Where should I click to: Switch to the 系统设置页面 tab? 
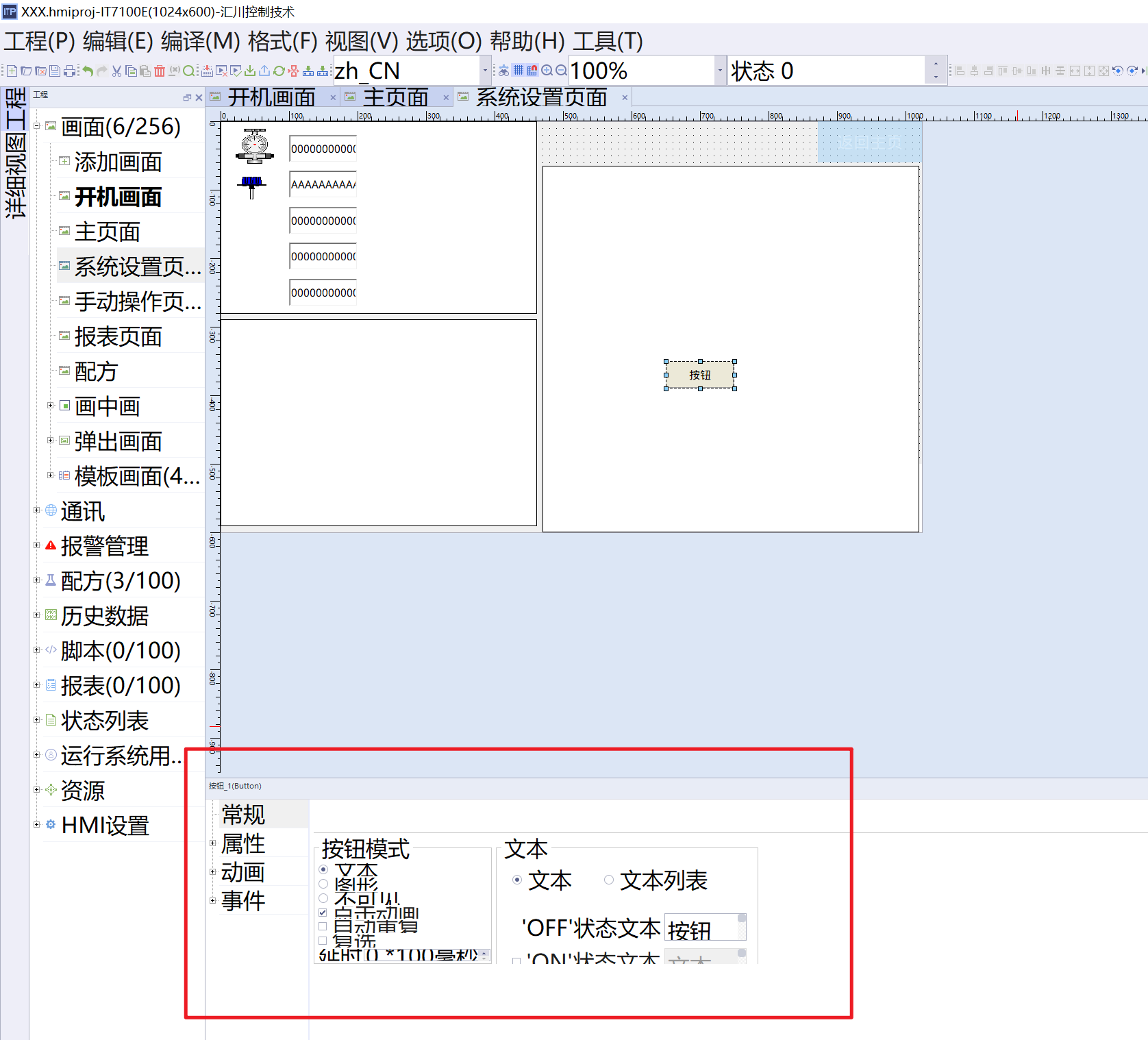(541, 97)
